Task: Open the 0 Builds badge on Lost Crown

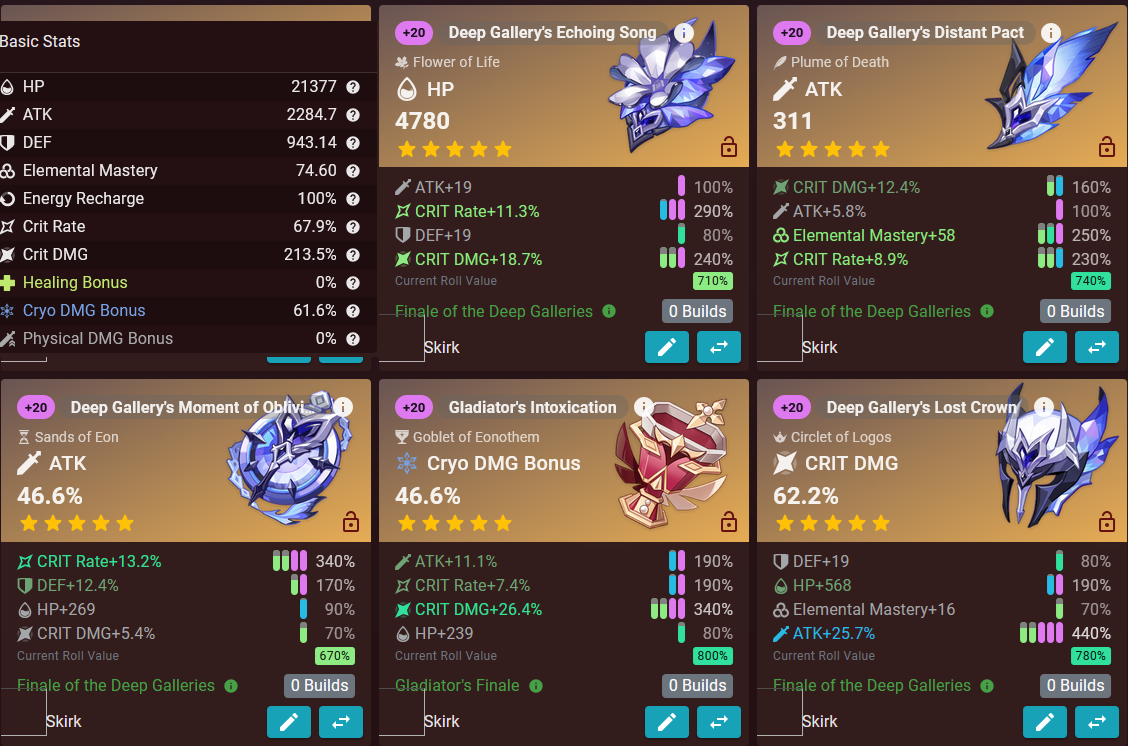Action: pos(1075,686)
